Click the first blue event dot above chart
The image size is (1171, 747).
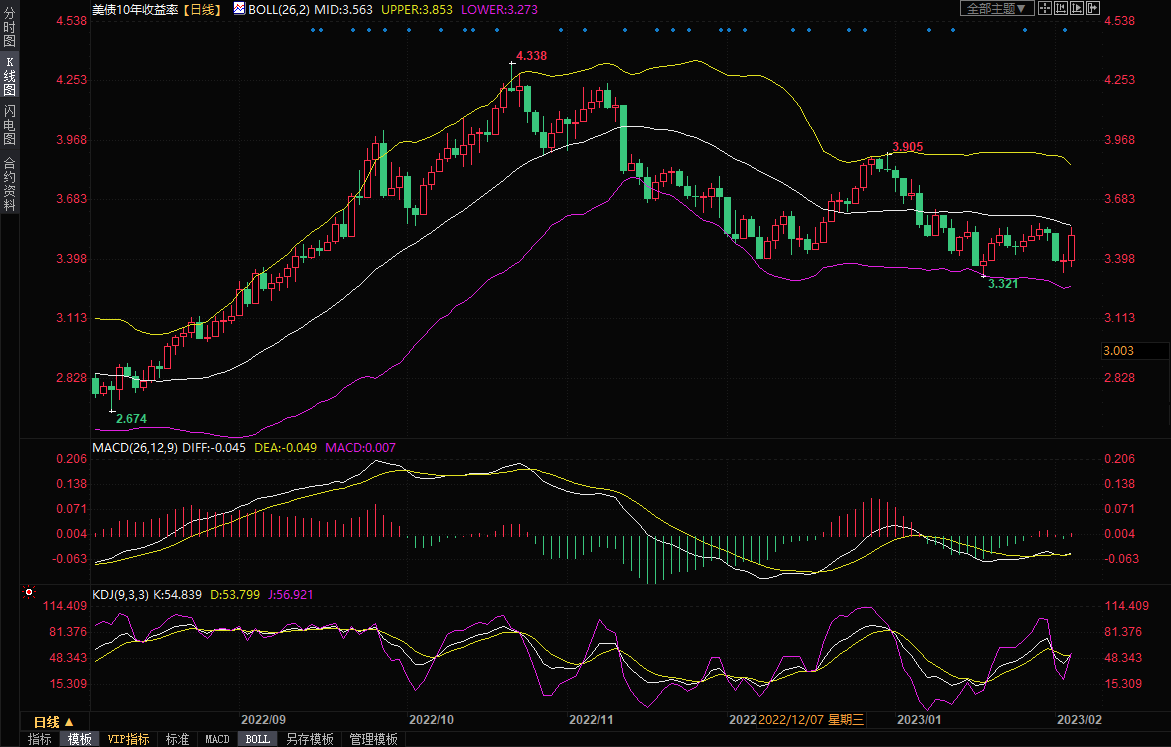pos(313,30)
